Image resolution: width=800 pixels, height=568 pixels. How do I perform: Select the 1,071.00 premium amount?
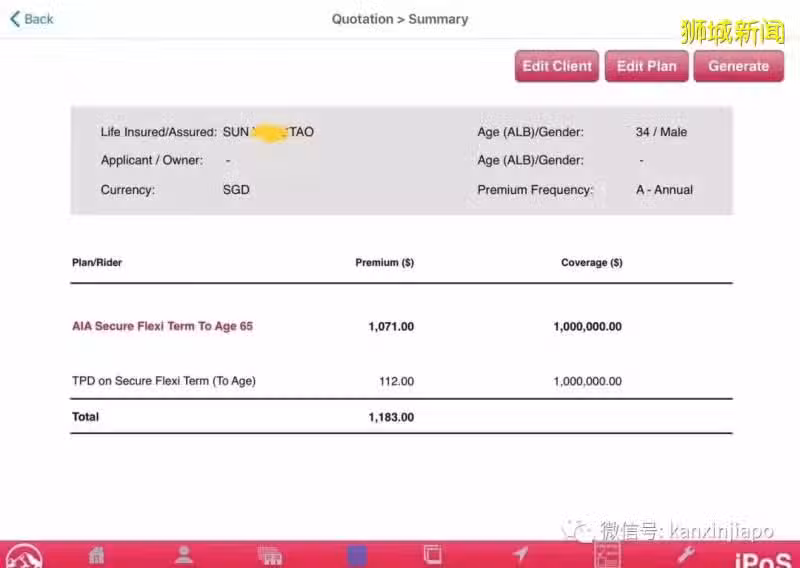pyautogui.click(x=391, y=327)
